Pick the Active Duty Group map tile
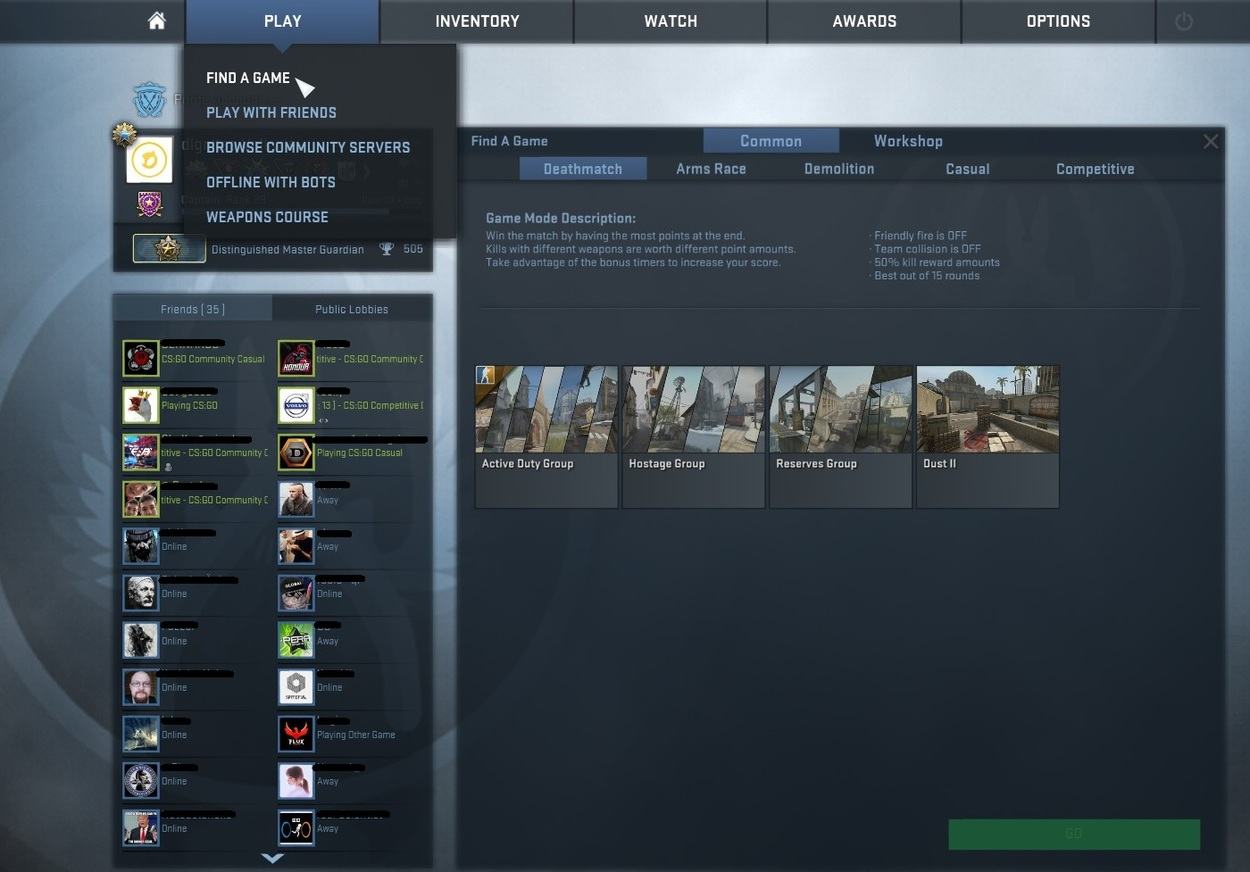 tap(546, 437)
